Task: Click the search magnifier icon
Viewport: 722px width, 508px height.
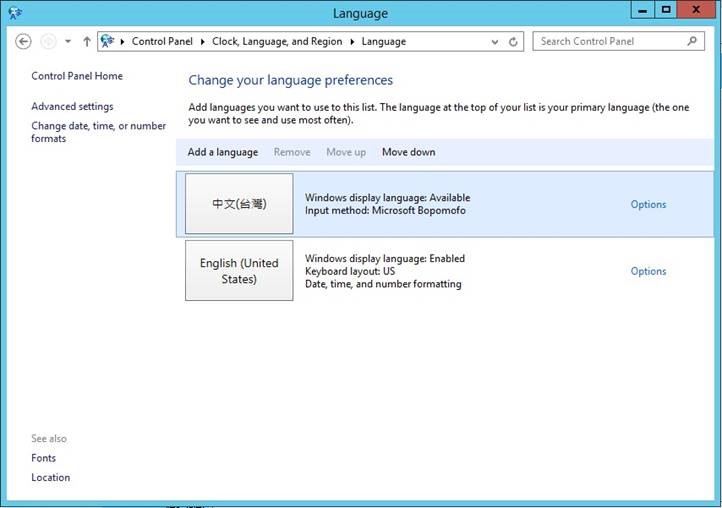Action: coord(692,41)
